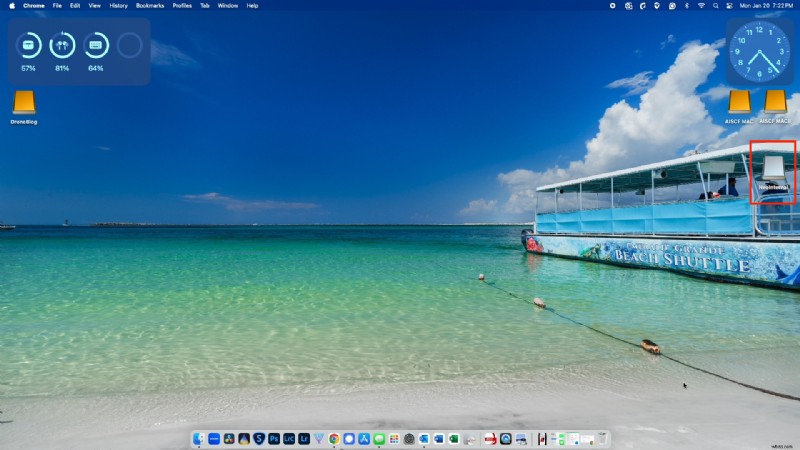Open the Bookmarks menu
800x450 pixels.
(150, 5)
